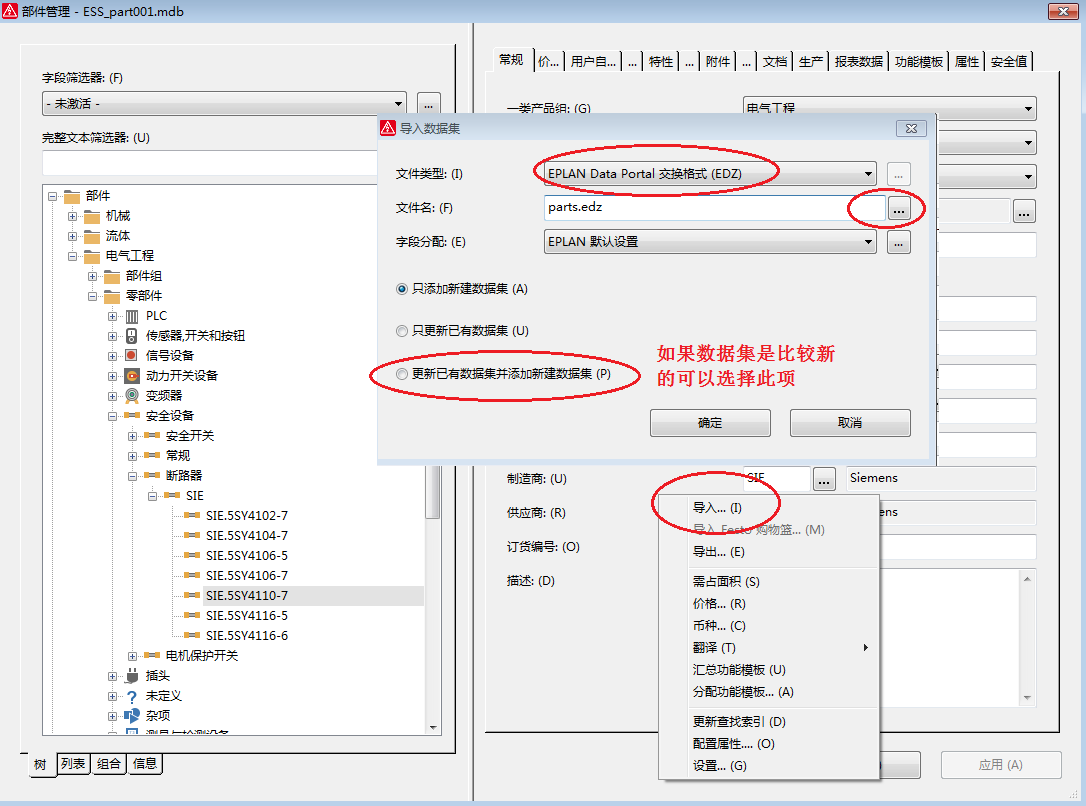Choose 更新查找索引 (D) menu entry
The image size is (1086, 806).
point(739,722)
